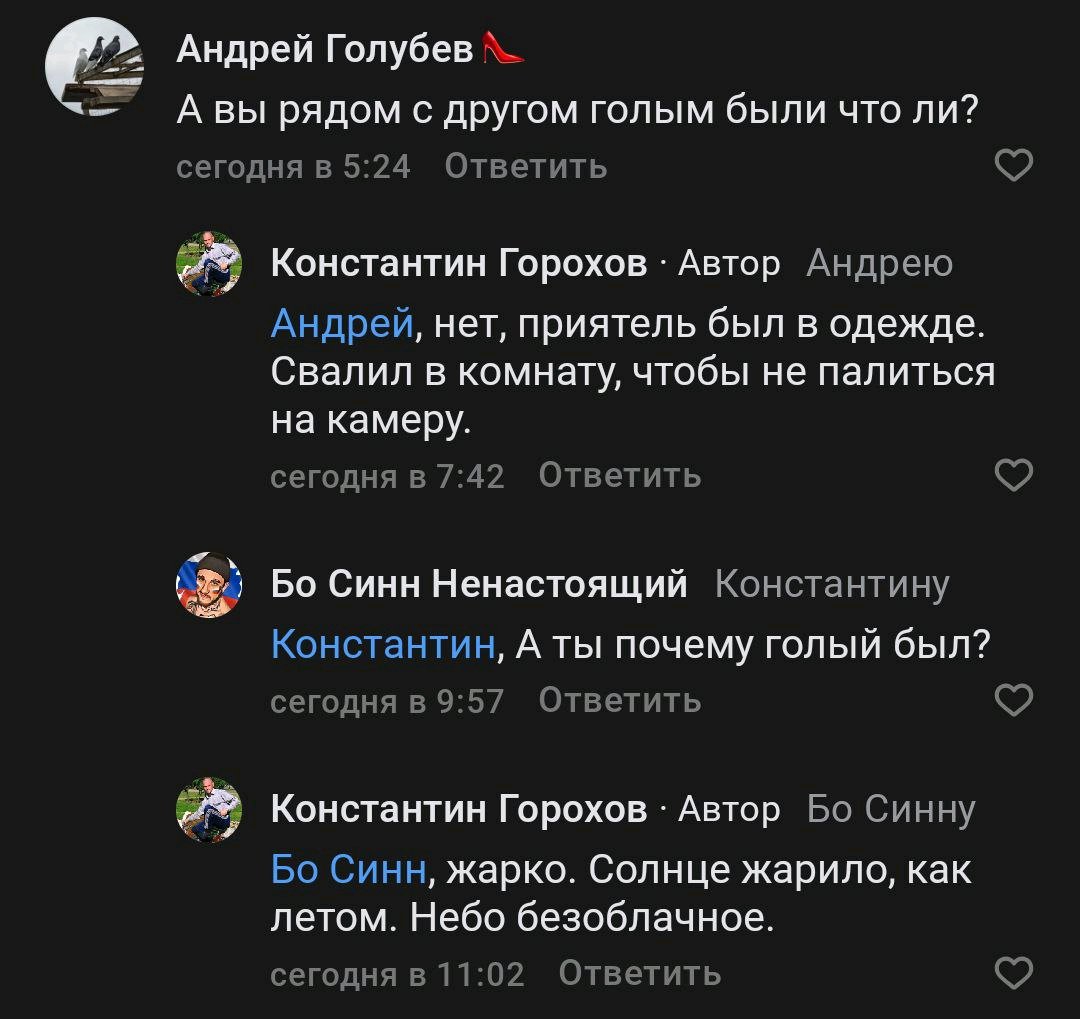Click the grey Андрею reply-target label

[x=879, y=263]
